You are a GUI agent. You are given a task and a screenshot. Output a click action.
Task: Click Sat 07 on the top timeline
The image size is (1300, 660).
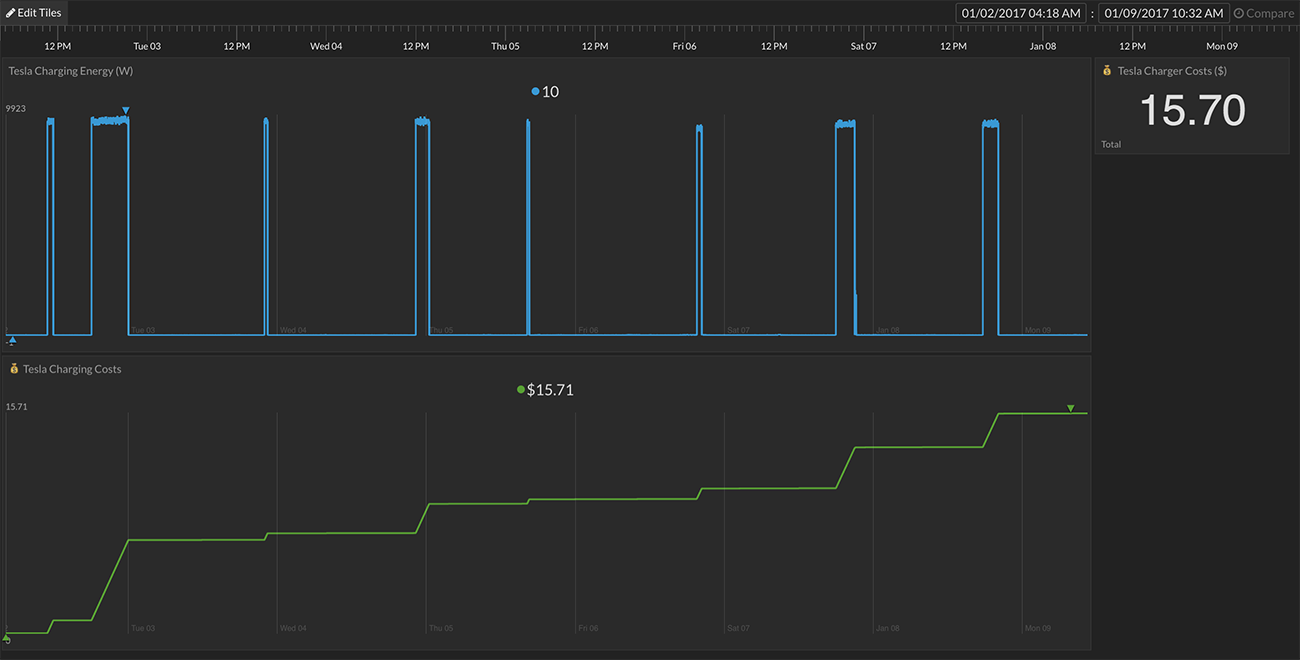pyautogui.click(x=863, y=46)
